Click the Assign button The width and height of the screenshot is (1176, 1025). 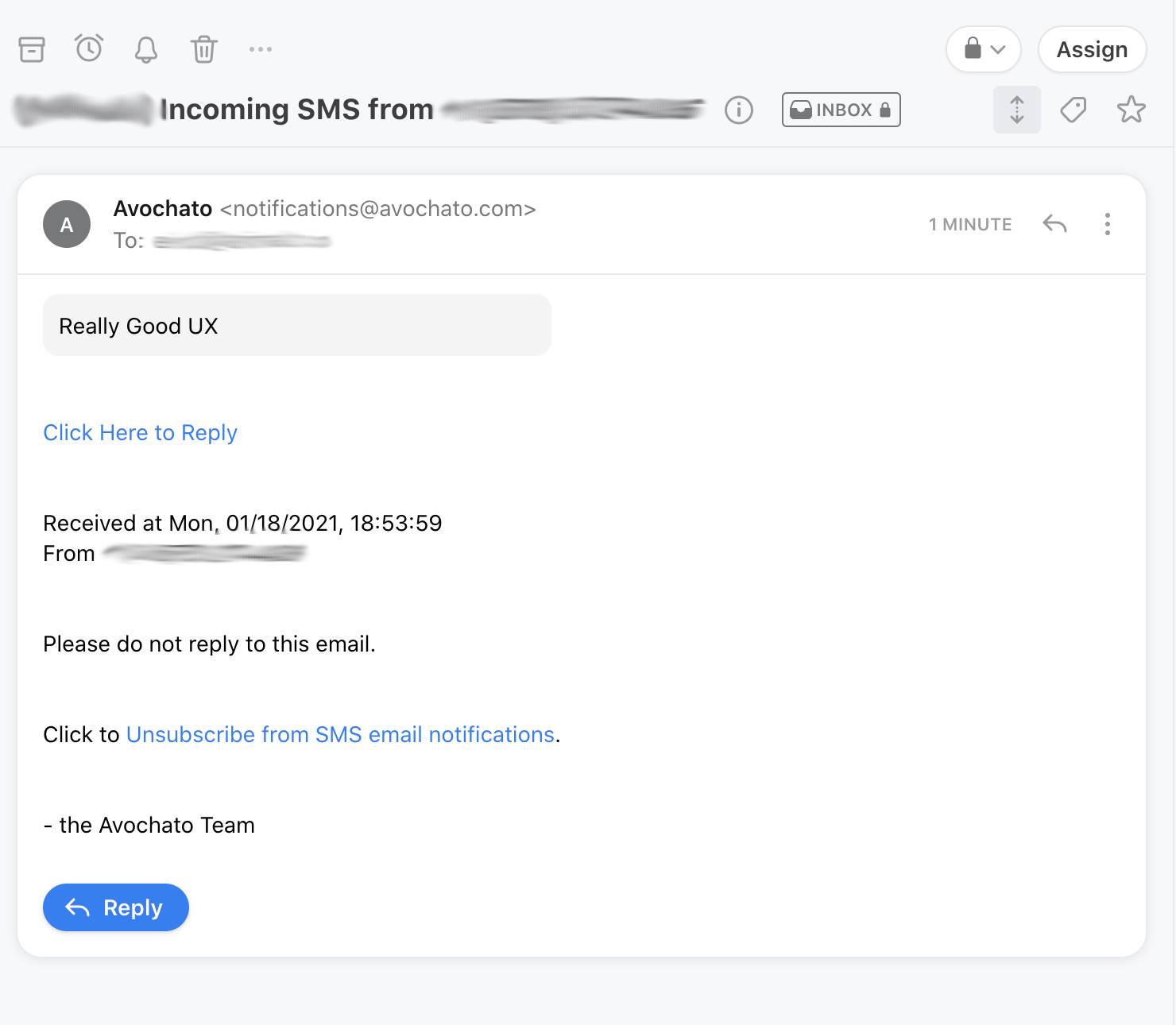(1093, 49)
